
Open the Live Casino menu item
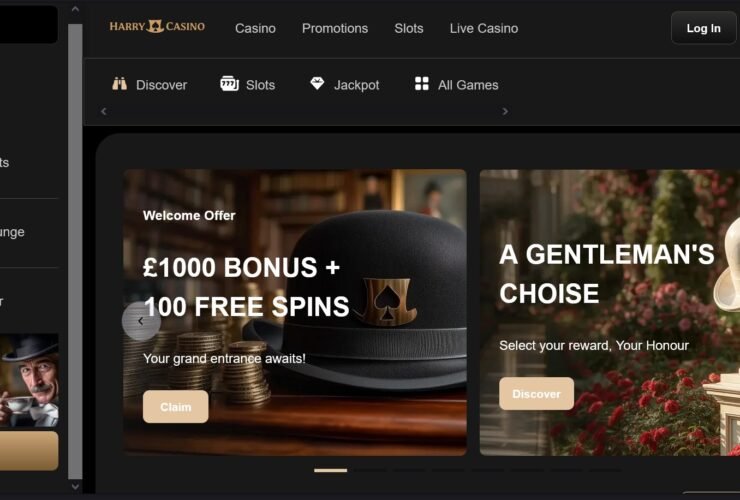coord(484,28)
